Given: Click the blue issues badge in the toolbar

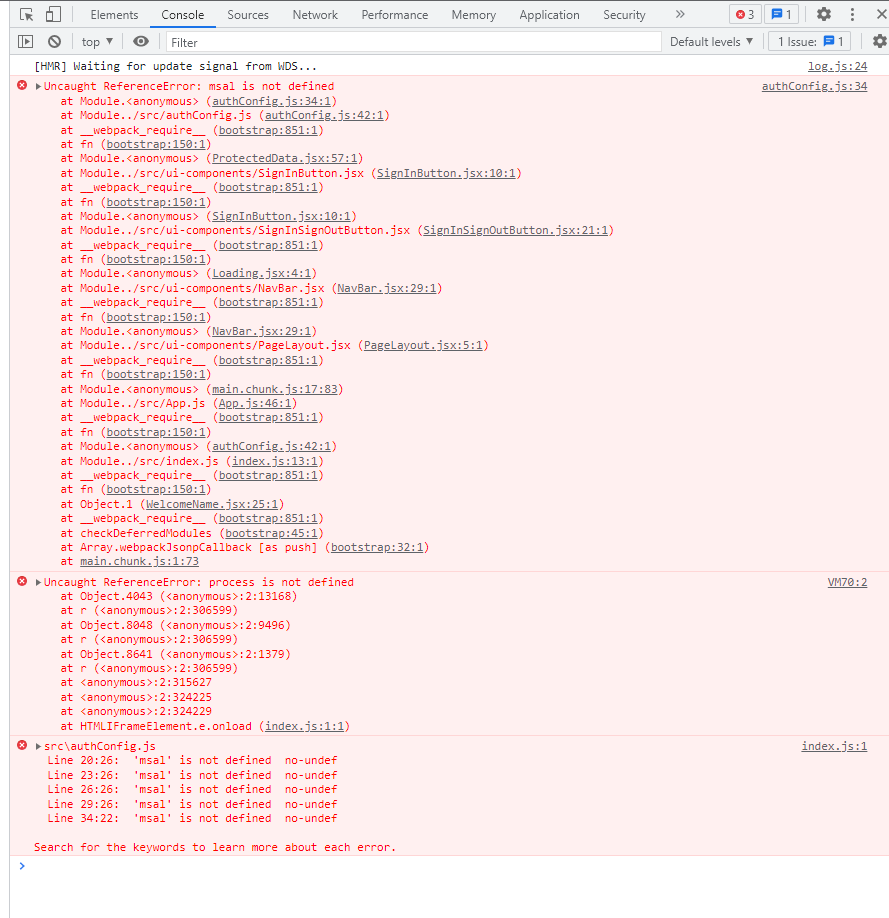Looking at the screenshot, I should pos(779,14).
